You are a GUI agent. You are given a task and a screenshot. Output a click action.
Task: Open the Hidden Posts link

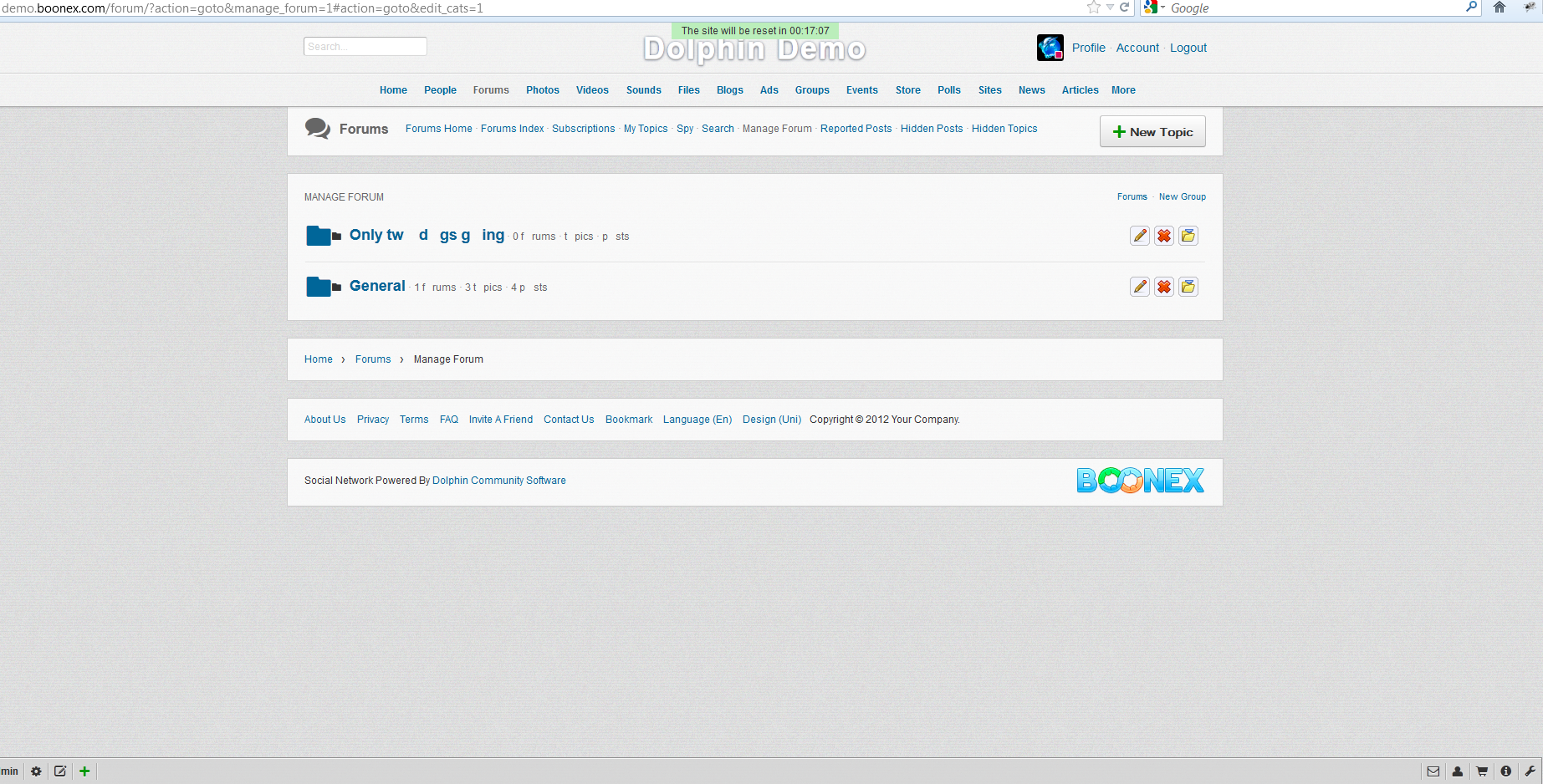coord(932,129)
